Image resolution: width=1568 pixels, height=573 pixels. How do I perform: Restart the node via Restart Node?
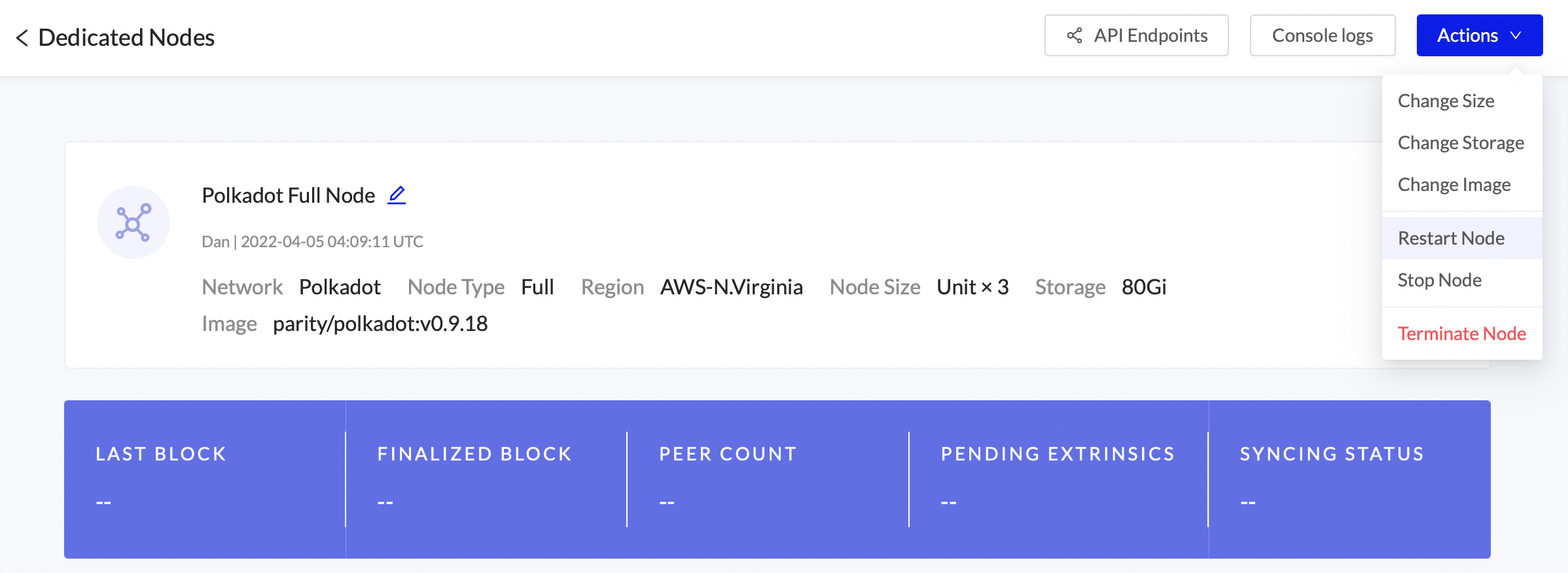pyautogui.click(x=1451, y=238)
